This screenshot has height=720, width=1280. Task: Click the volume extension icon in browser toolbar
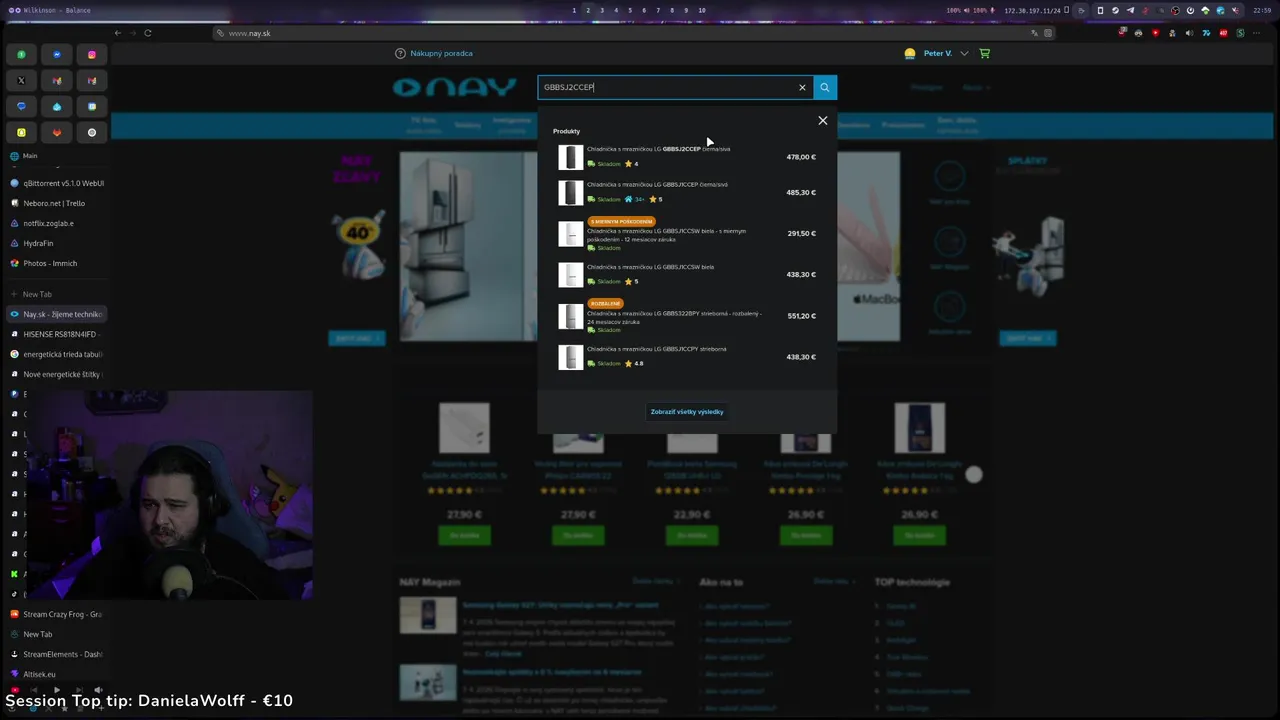[x=1189, y=33]
